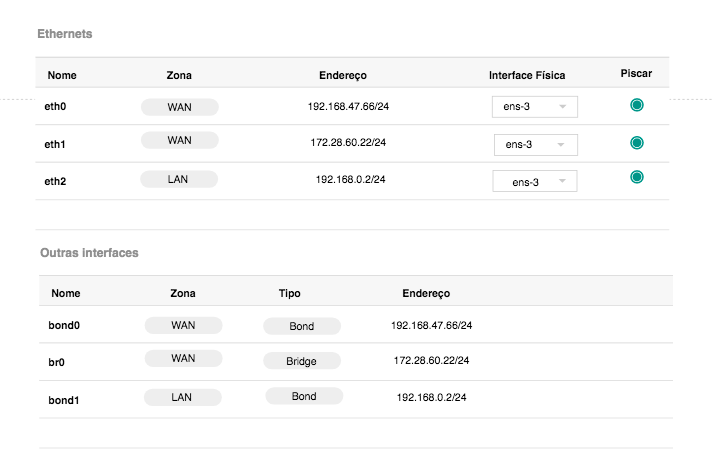Click the Tipo column header
The height and width of the screenshot is (472, 713).
(290, 293)
